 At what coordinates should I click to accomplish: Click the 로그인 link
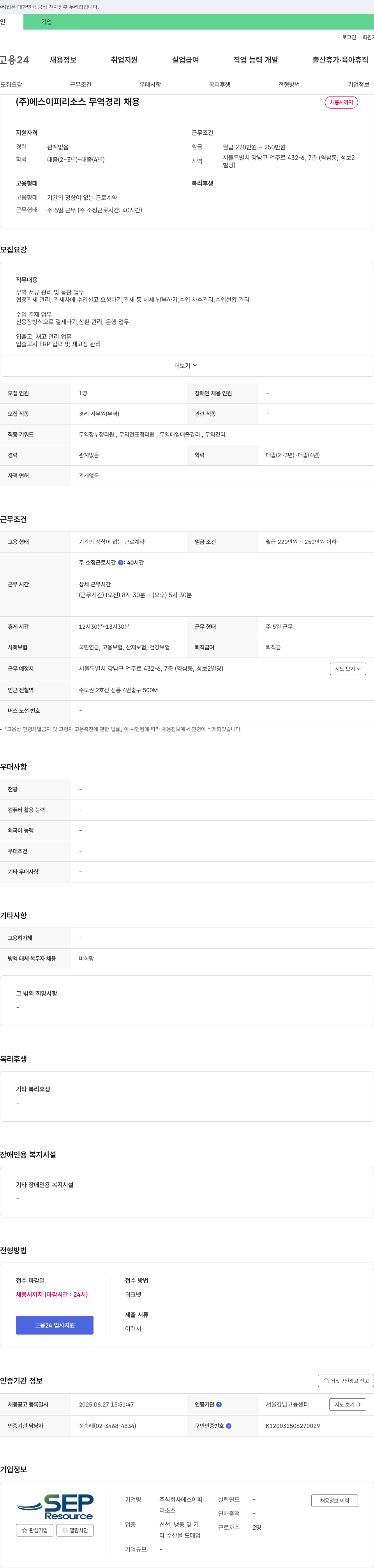coord(349,37)
